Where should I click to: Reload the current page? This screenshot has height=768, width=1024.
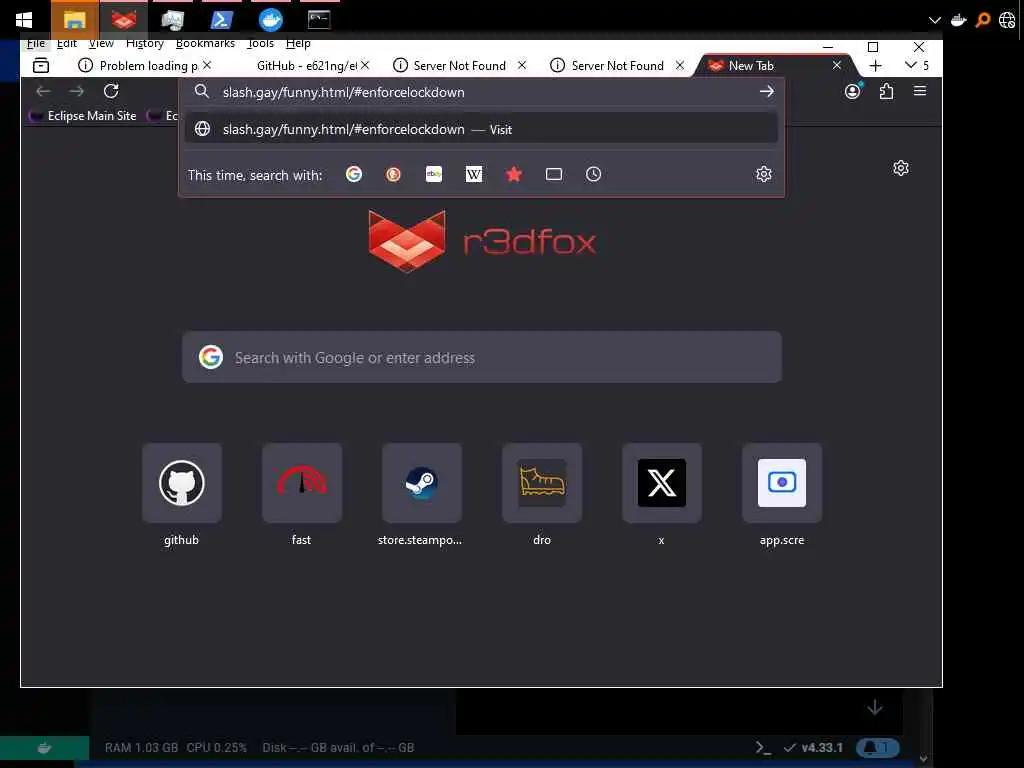pyautogui.click(x=111, y=91)
